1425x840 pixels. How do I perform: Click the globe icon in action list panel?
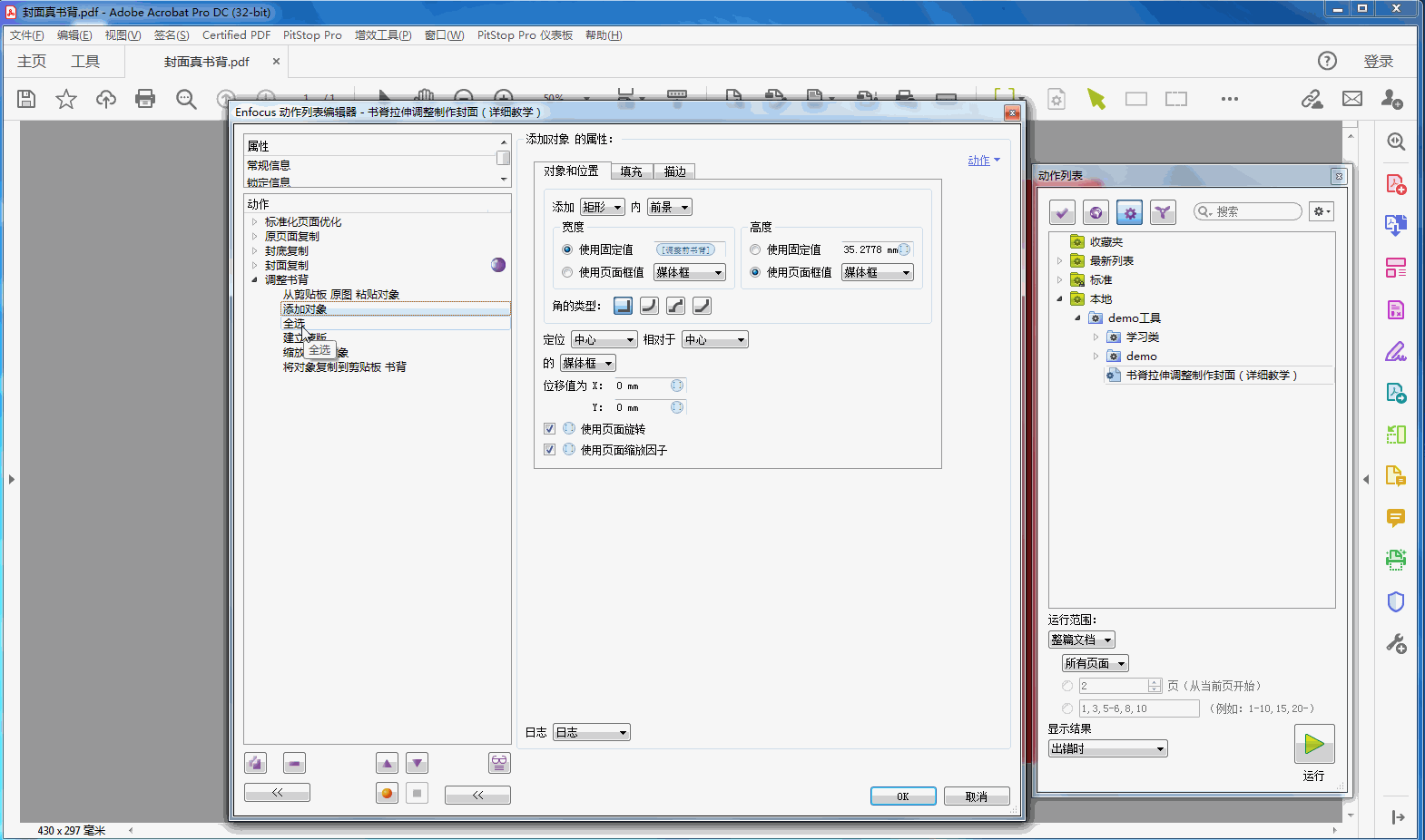tap(1096, 212)
